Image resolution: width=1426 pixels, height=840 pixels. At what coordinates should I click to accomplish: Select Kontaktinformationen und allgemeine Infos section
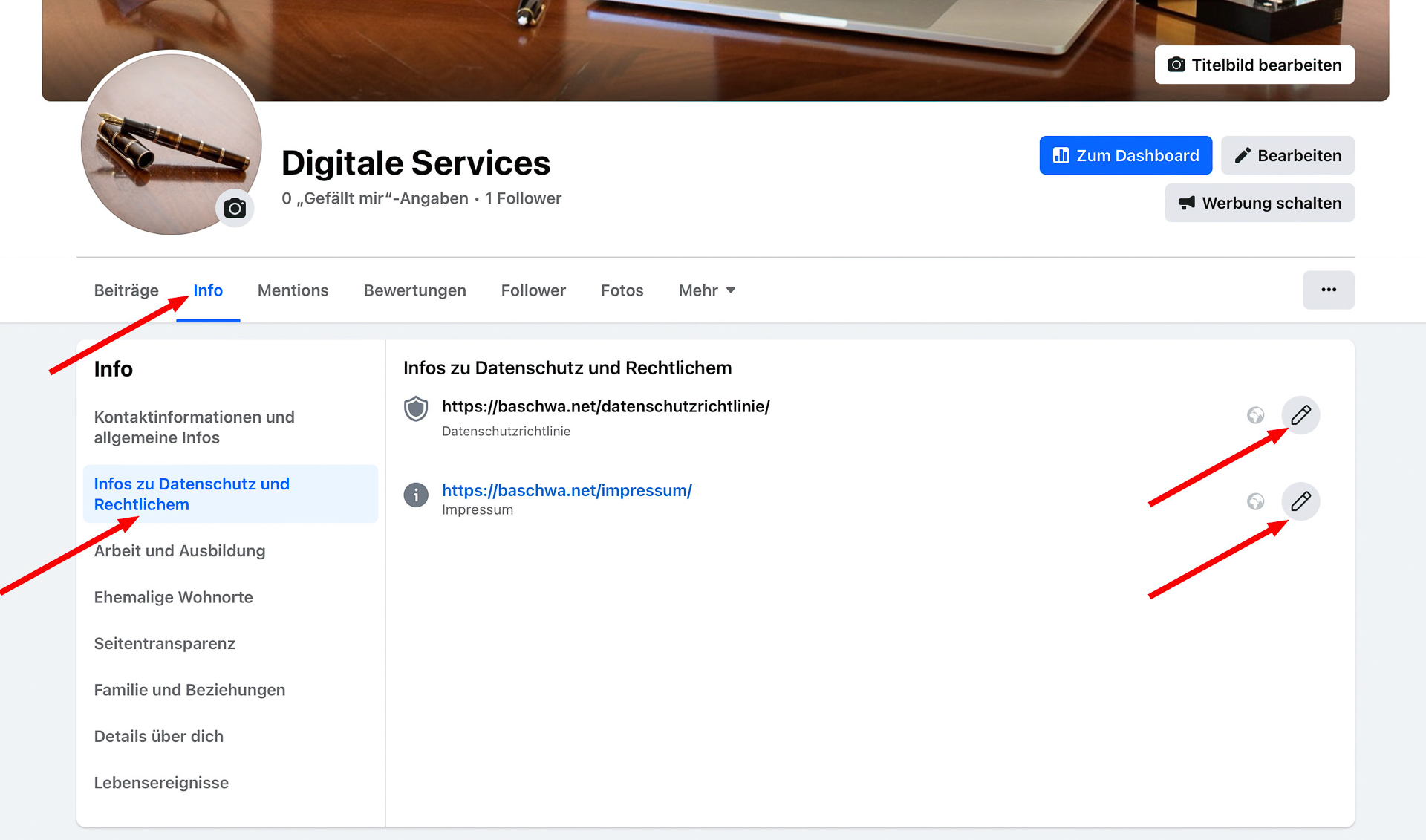tap(194, 427)
